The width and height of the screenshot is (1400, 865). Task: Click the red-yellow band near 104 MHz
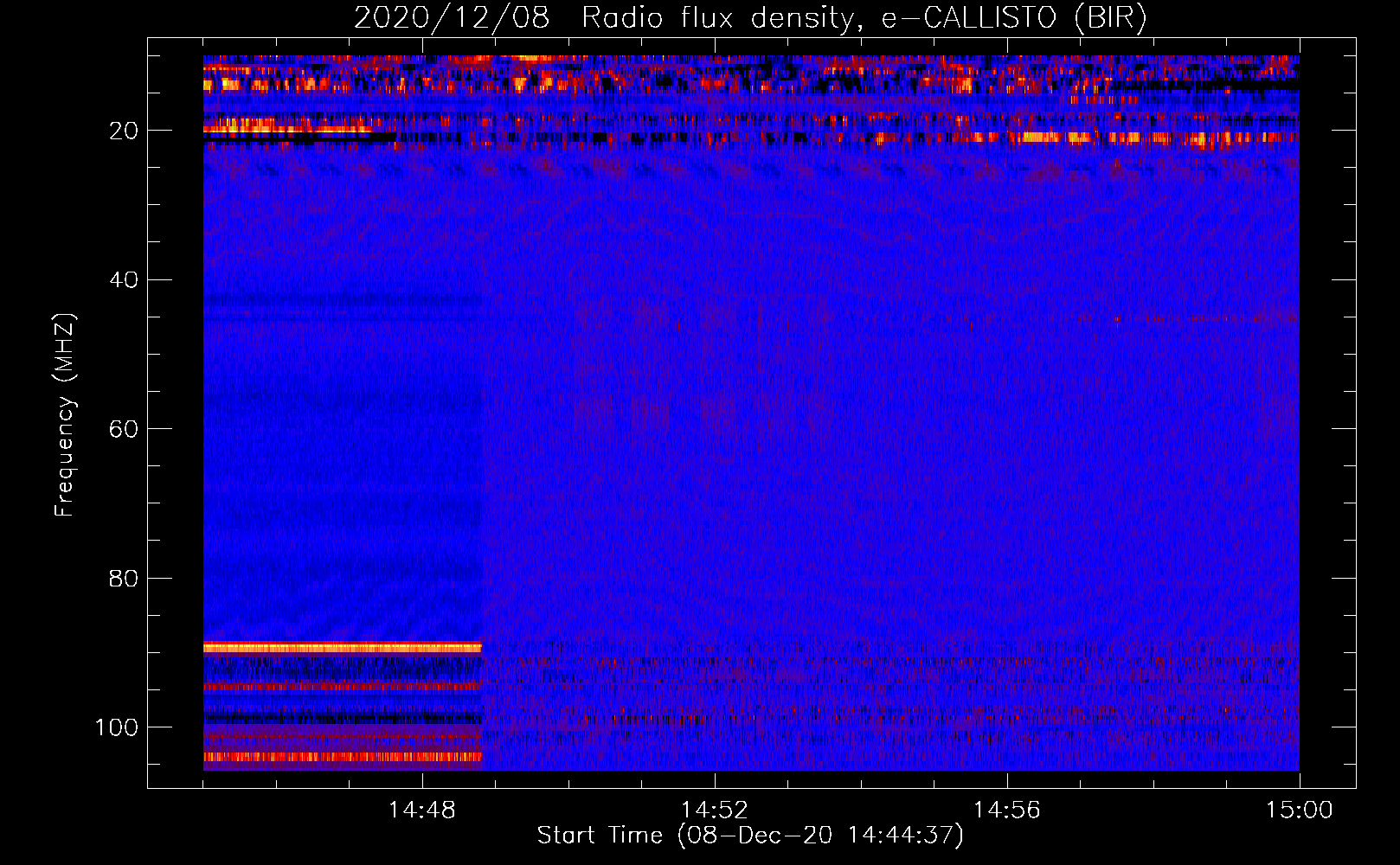[343, 756]
